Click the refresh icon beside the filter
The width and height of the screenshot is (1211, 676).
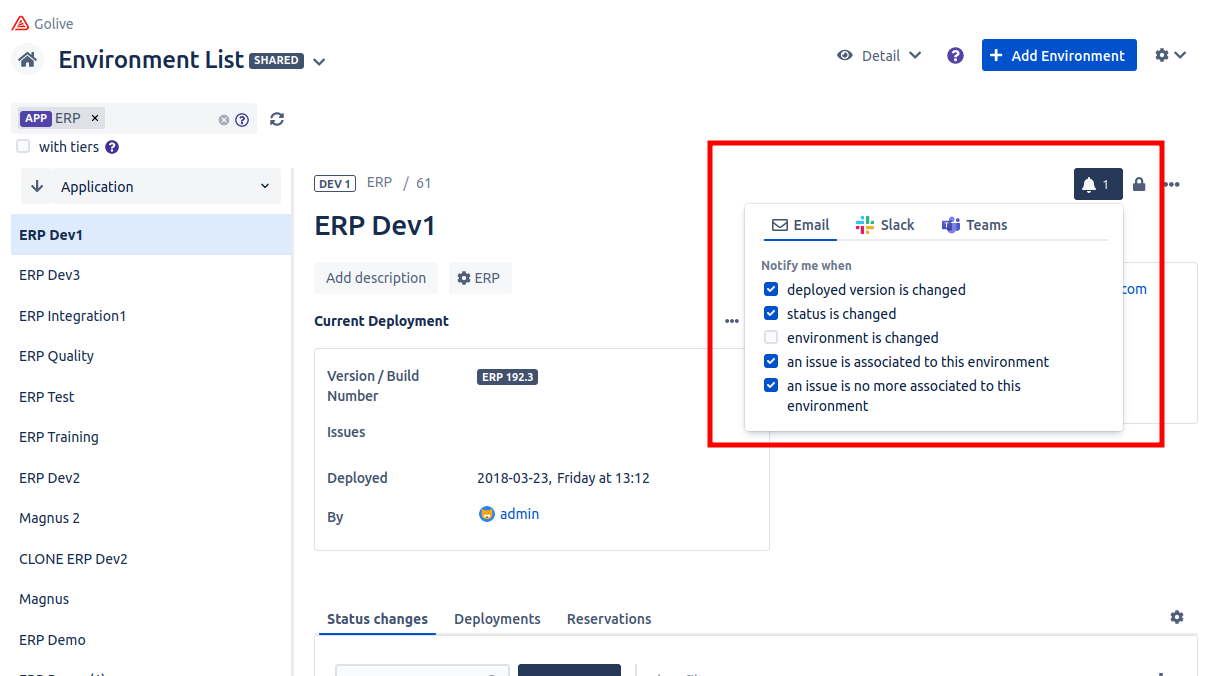(277, 119)
